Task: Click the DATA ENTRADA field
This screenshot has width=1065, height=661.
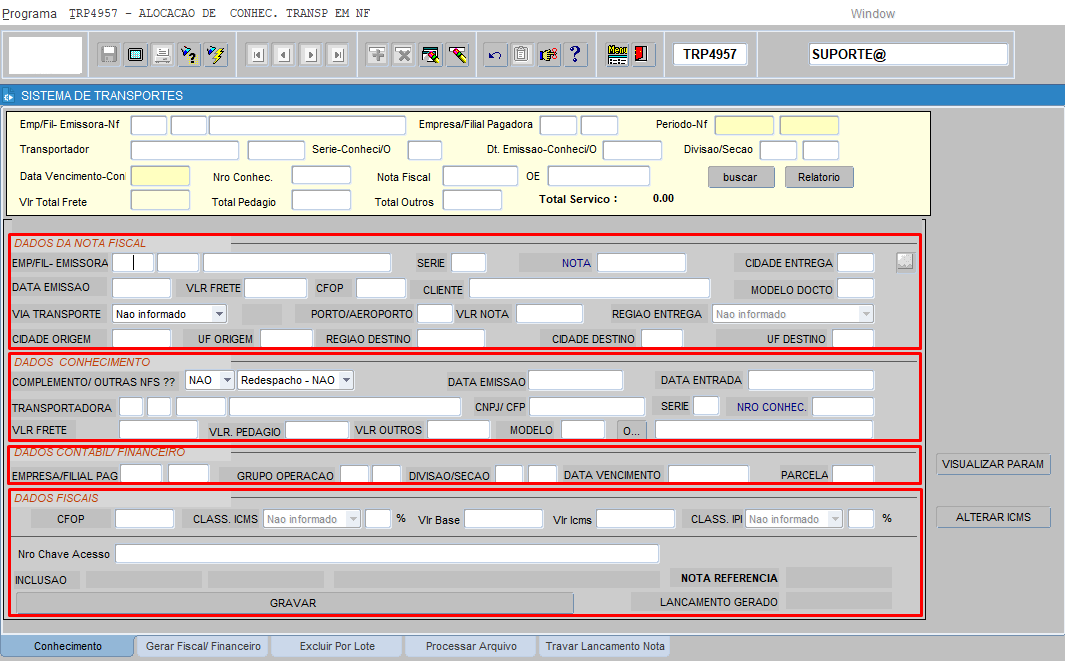Action: click(x=811, y=380)
